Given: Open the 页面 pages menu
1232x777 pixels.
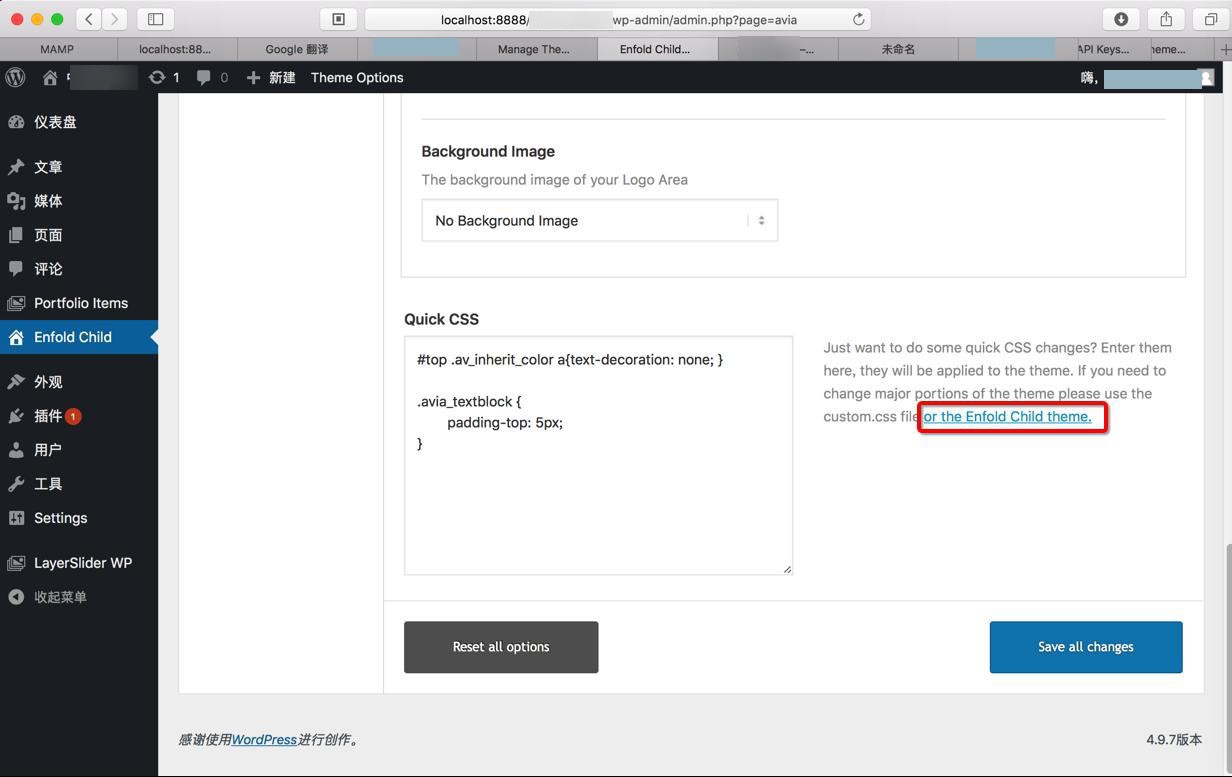Looking at the screenshot, I should click(79, 235).
